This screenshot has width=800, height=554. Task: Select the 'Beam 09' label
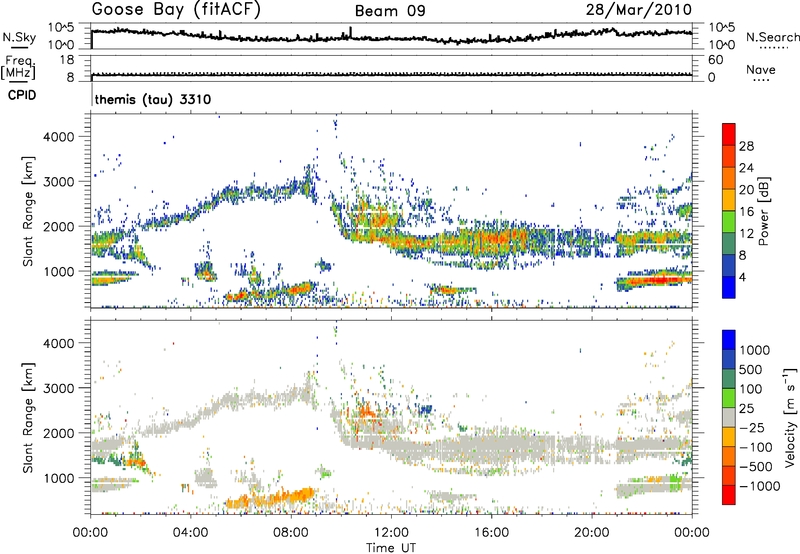[390, 11]
